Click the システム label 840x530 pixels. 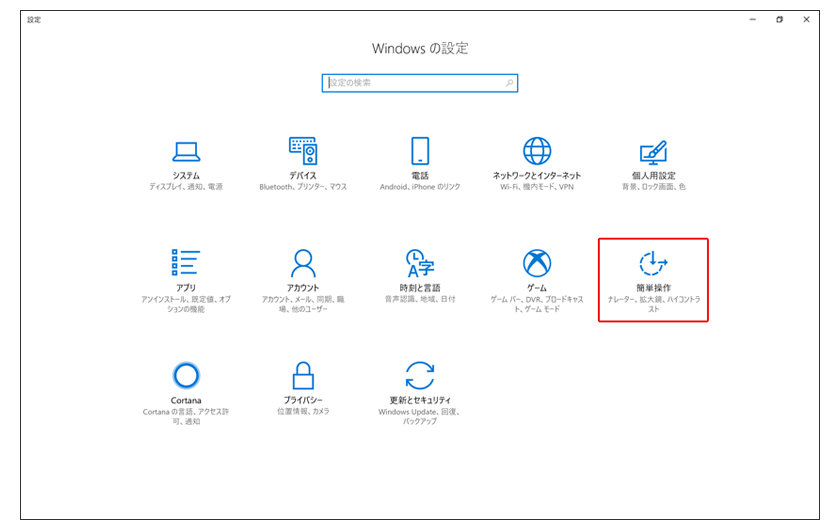186,176
